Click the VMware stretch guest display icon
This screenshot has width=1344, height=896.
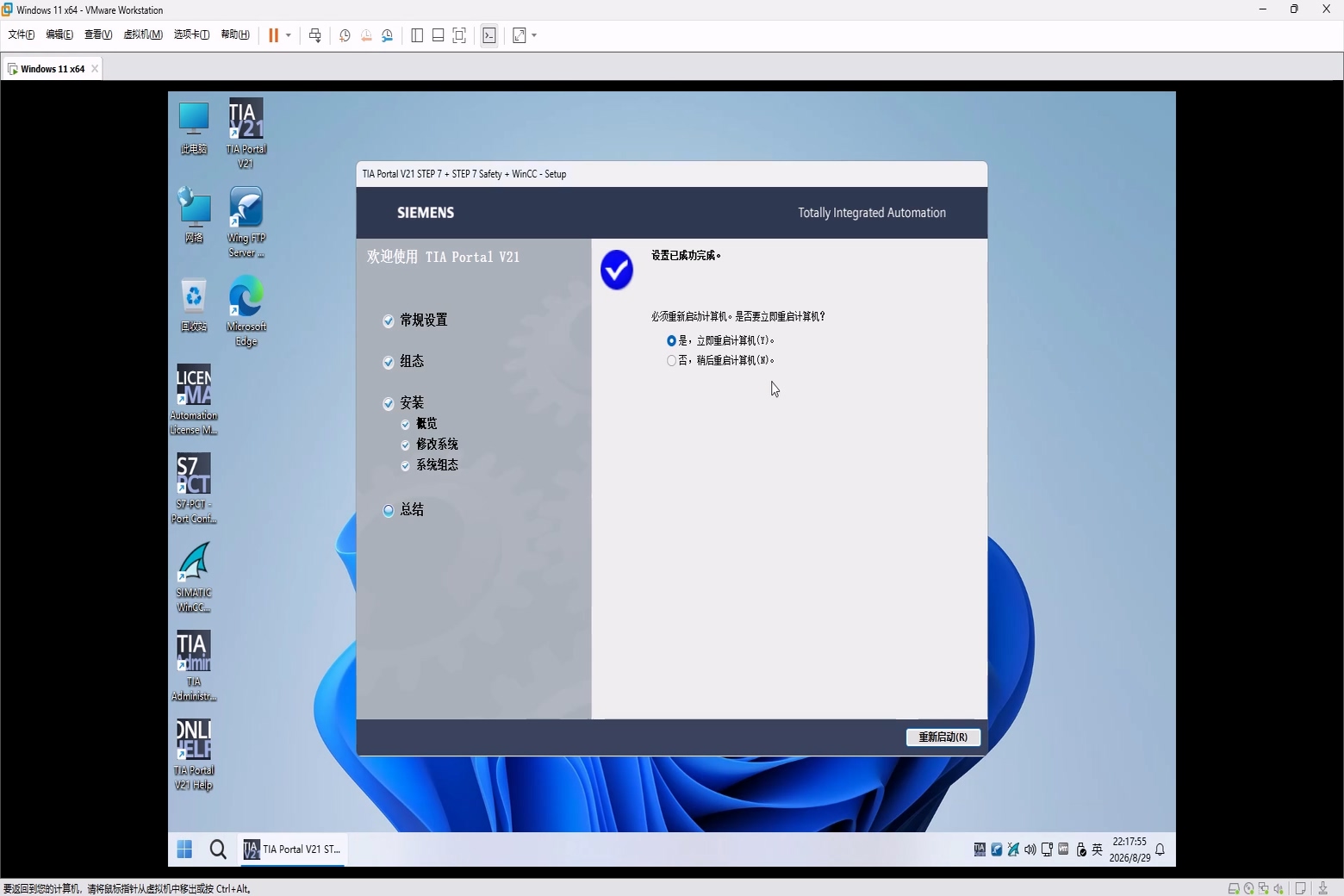(520, 35)
